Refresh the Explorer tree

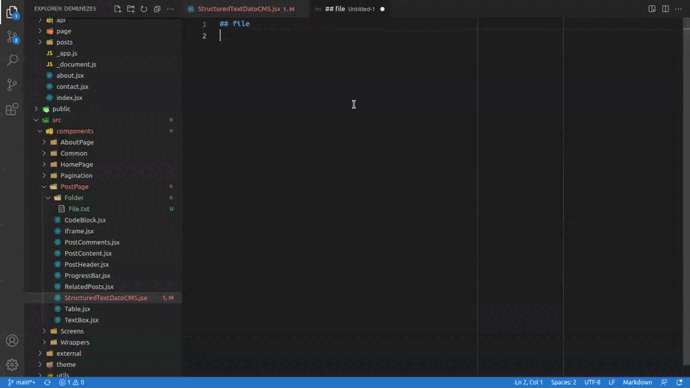pyautogui.click(x=144, y=9)
